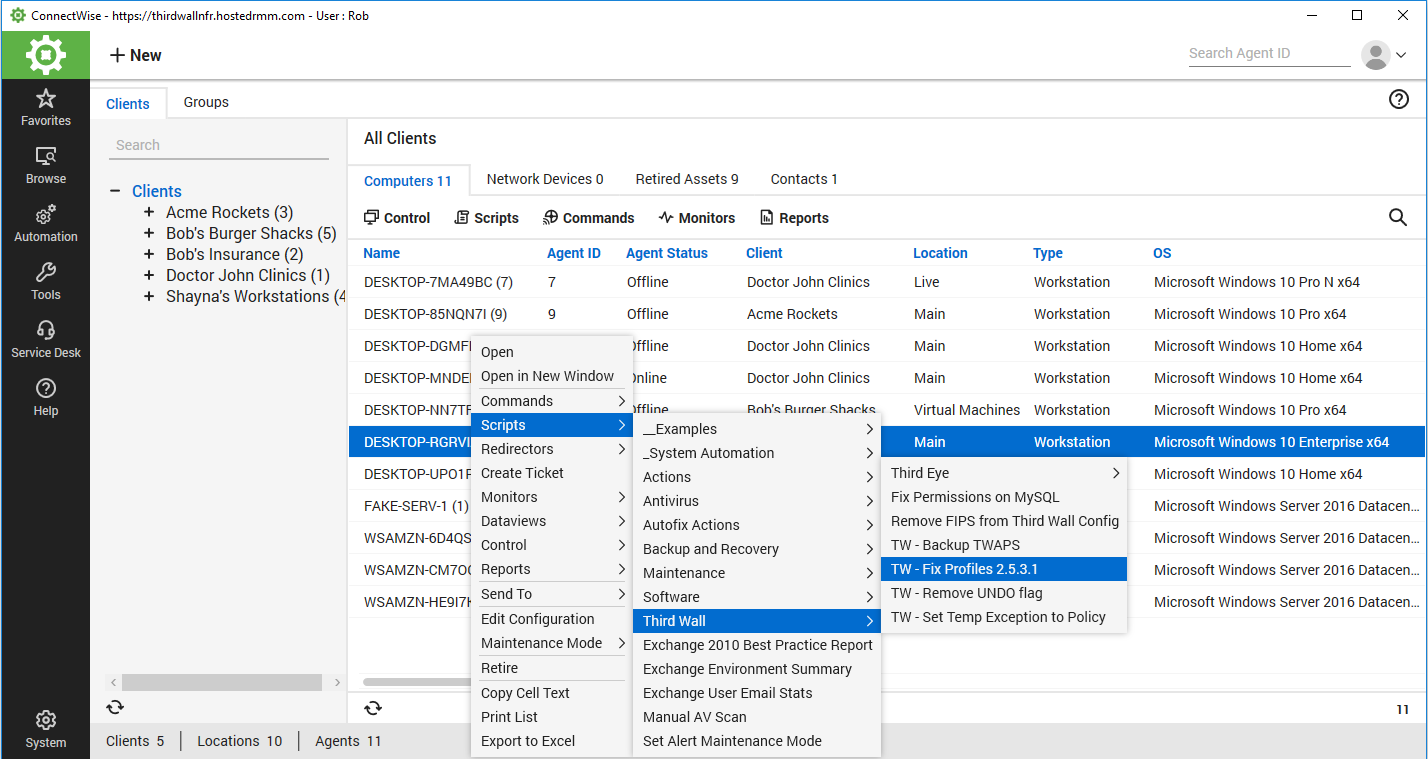Open the Commands submenu in context menu
Image resolution: width=1428 pixels, height=759 pixels.
pyautogui.click(x=552, y=401)
